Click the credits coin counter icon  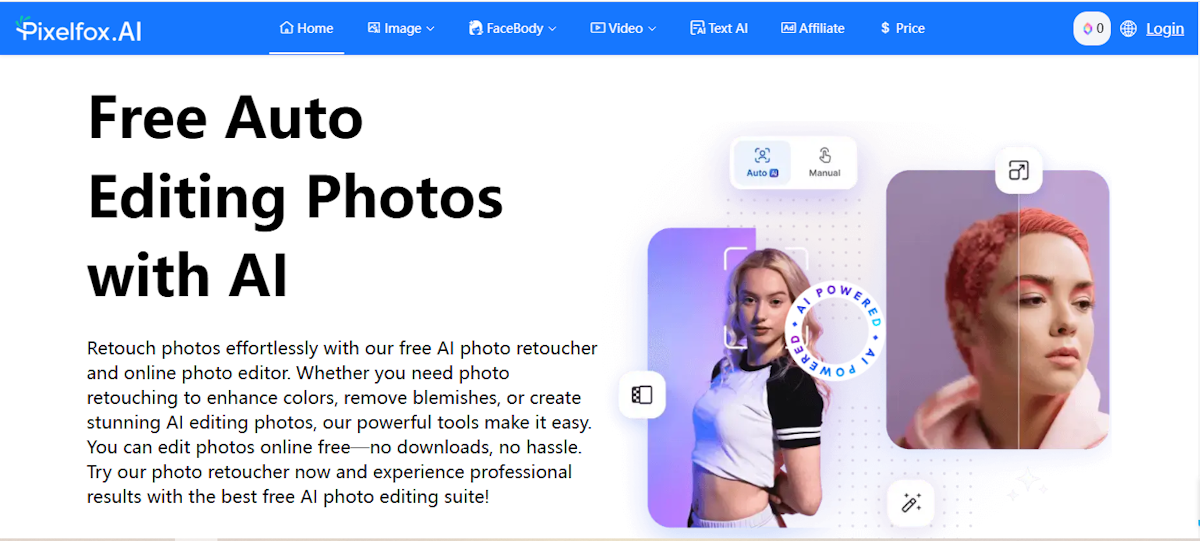coord(1092,29)
